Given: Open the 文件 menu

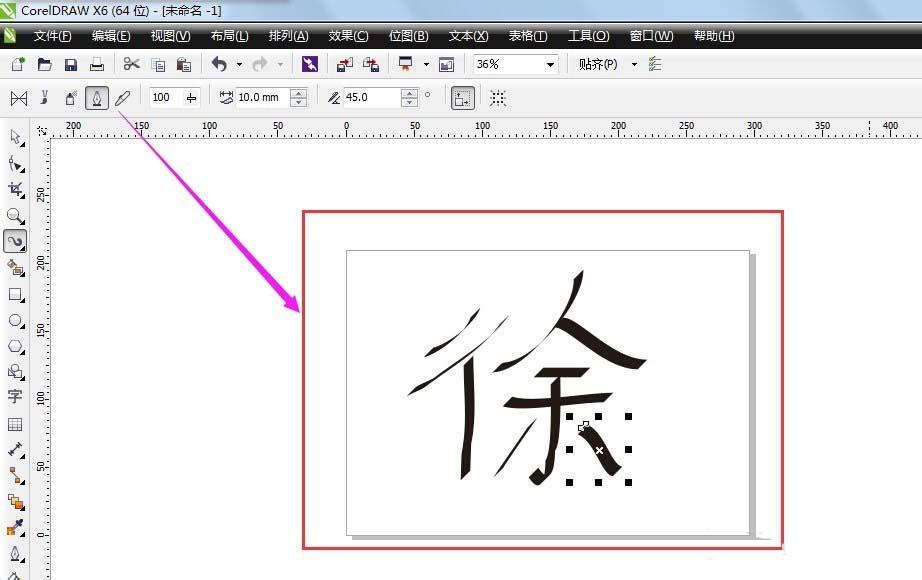Looking at the screenshot, I should click(55, 36).
